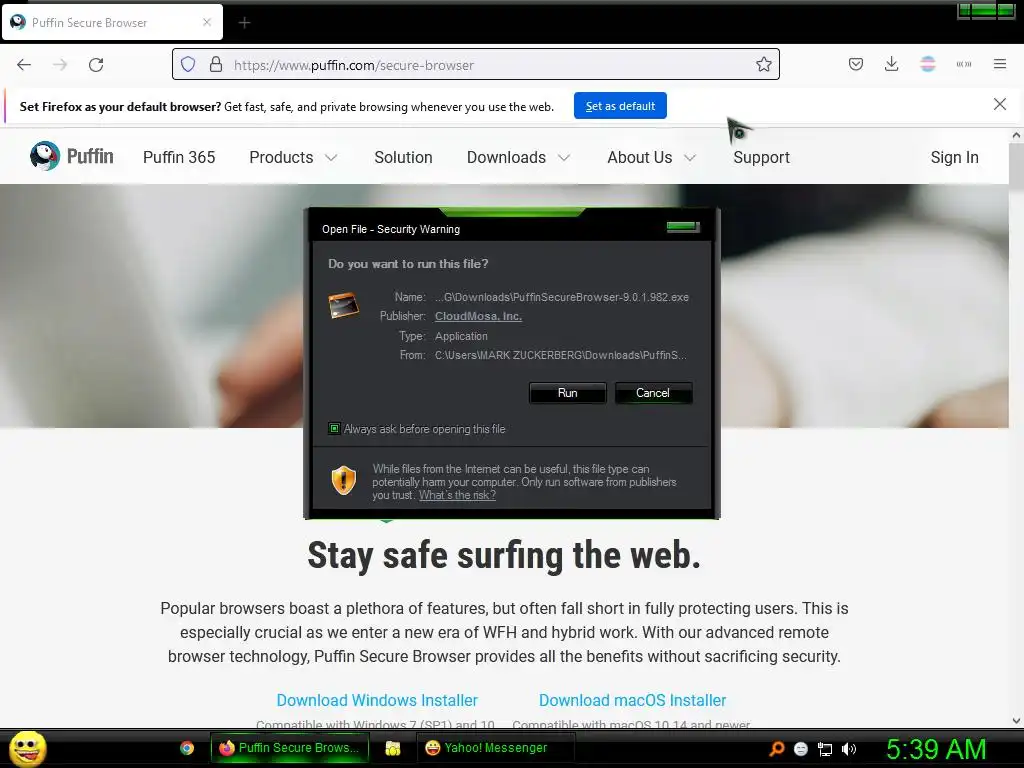Click the Firefox back arrow
The image size is (1024, 768).
[x=24, y=65]
